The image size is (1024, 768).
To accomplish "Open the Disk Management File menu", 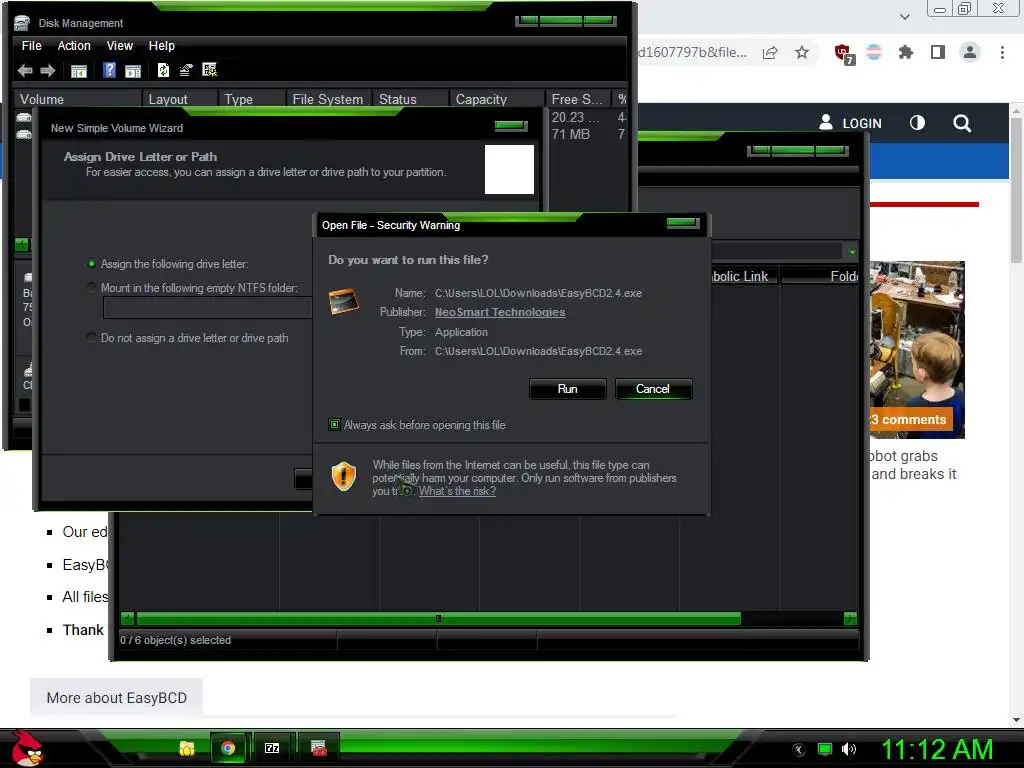I will pyautogui.click(x=31, y=46).
